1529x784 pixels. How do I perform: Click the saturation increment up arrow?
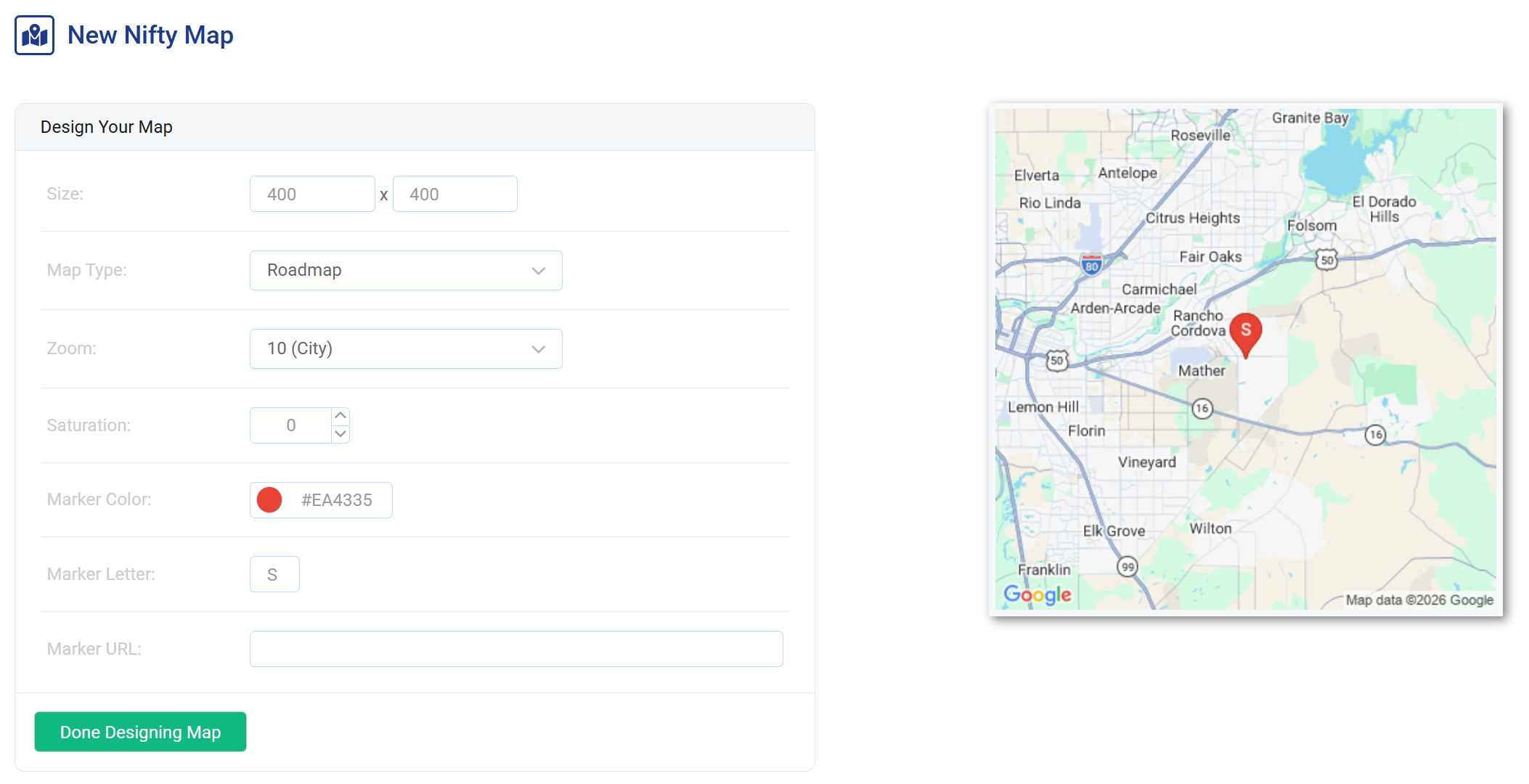click(x=340, y=415)
